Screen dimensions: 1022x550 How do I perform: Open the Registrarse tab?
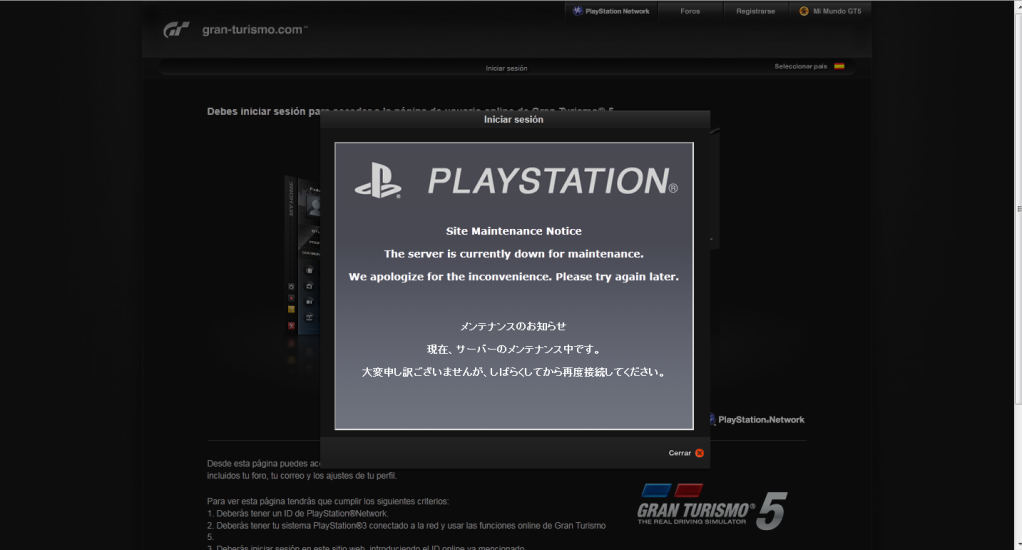click(x=755, y=11)
